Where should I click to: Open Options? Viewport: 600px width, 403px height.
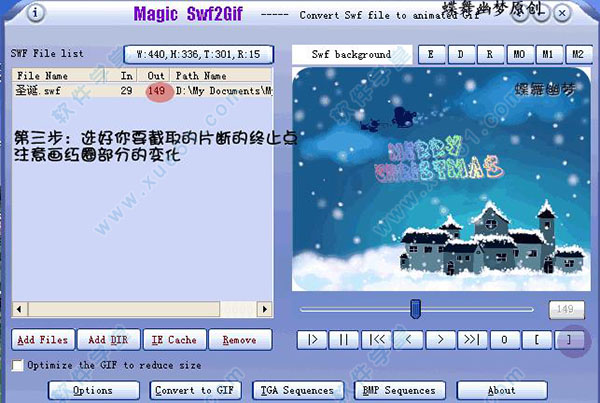pyautogui.click(x=94, y=390)
